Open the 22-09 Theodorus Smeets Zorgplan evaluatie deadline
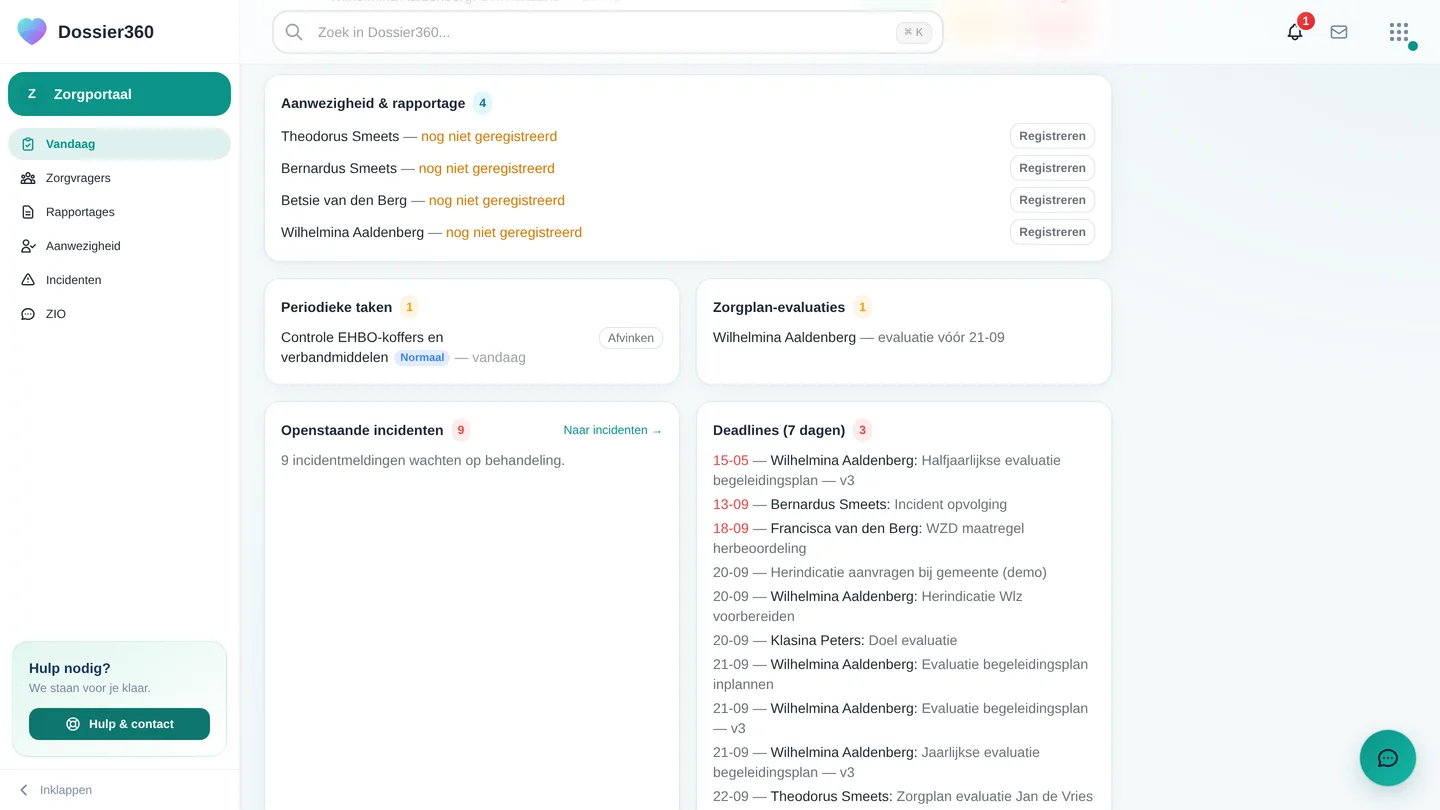 coord(903,796)
